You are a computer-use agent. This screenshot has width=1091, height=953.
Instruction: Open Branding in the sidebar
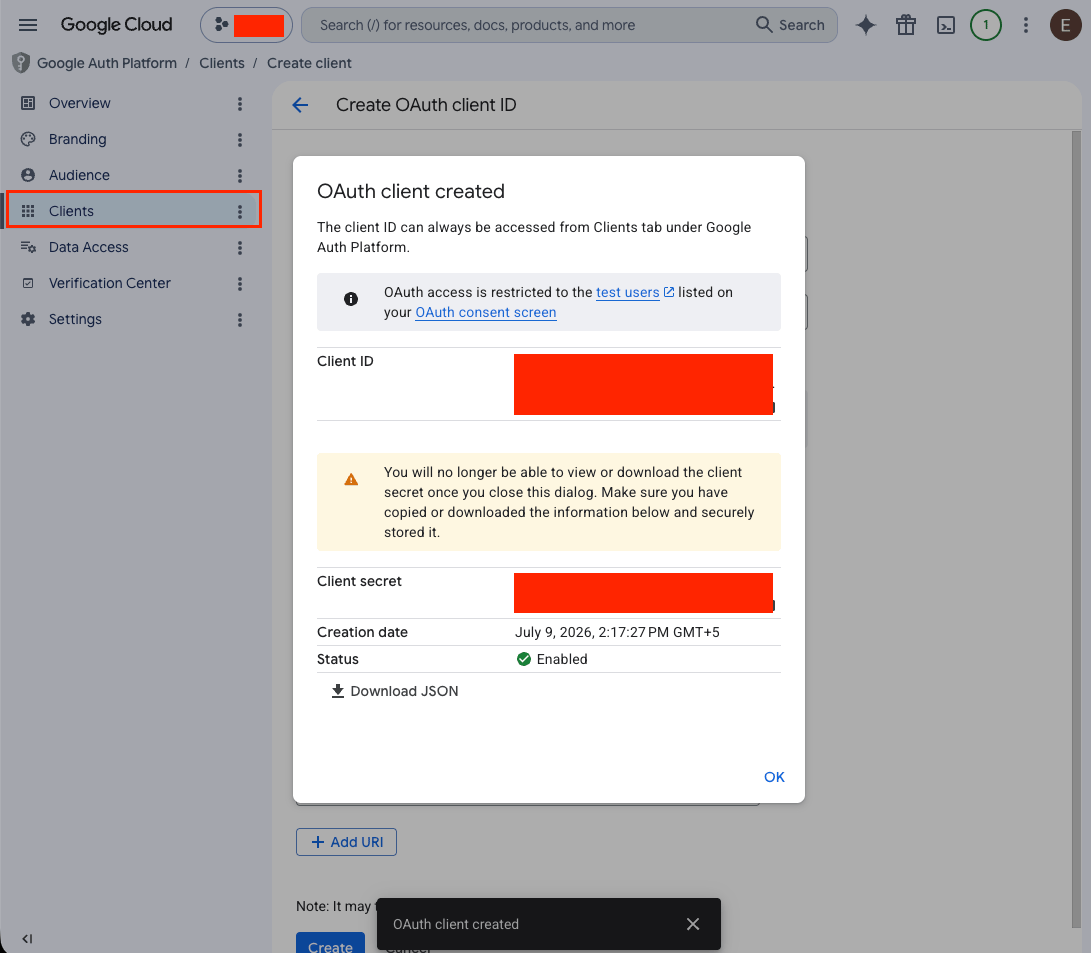77,139
